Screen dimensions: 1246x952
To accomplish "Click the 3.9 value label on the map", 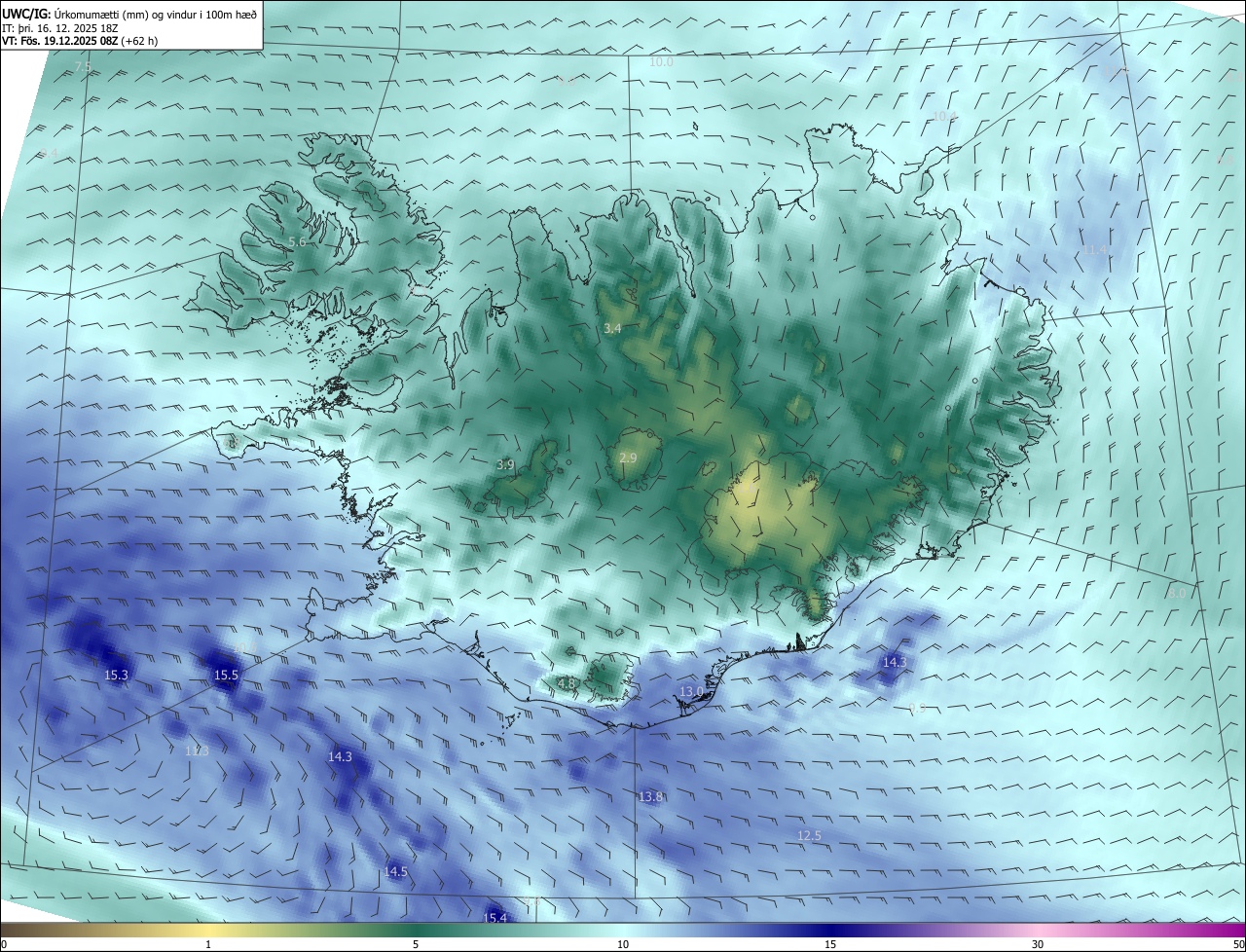I will point(505,465).
